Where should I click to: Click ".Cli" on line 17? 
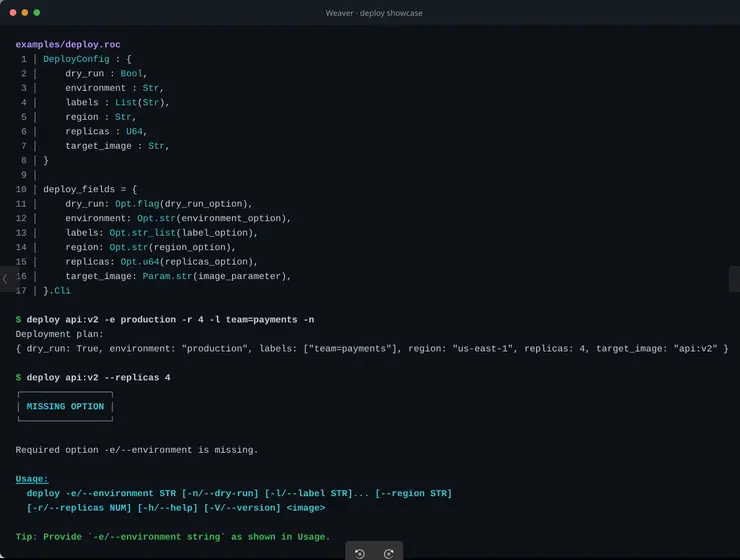click(x=59, y=291)
